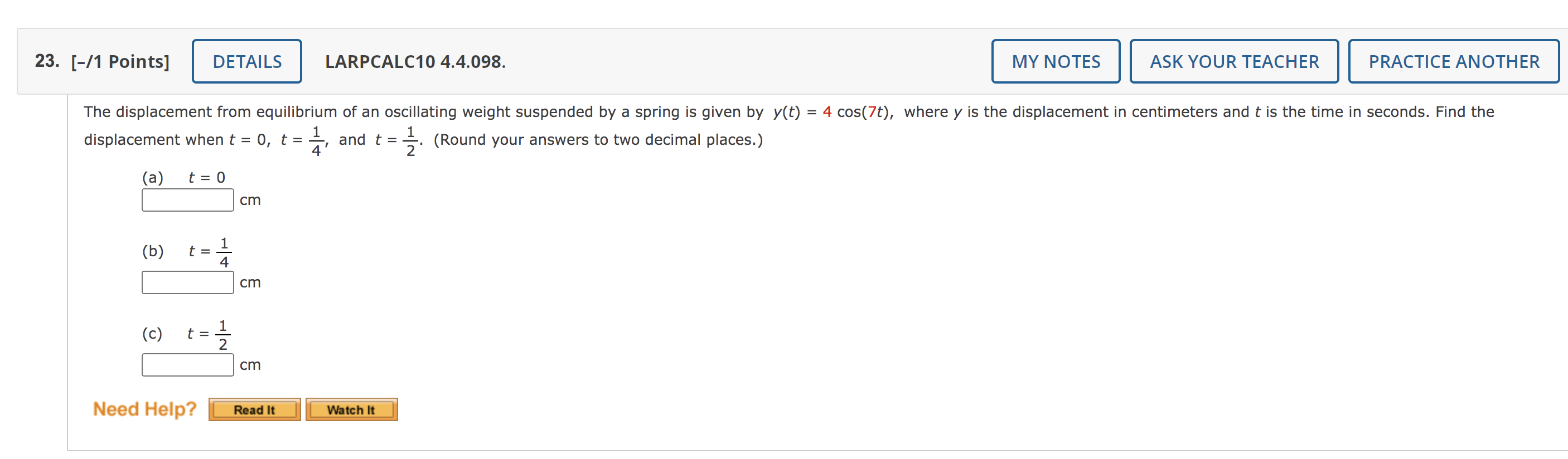Click the answer box for part (b)
Screen dimensions: 1568x459
coord(187,281)
